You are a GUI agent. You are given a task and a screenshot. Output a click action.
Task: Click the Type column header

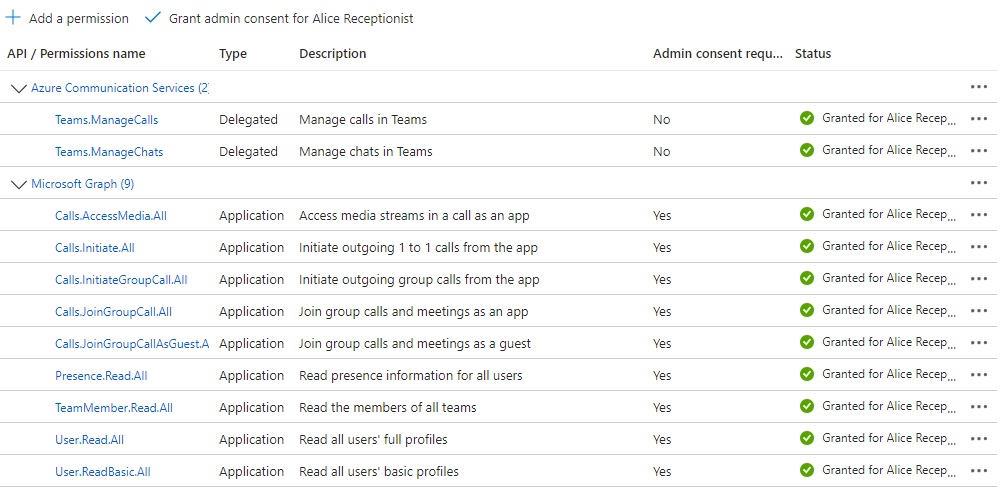(x=233, y=54)
